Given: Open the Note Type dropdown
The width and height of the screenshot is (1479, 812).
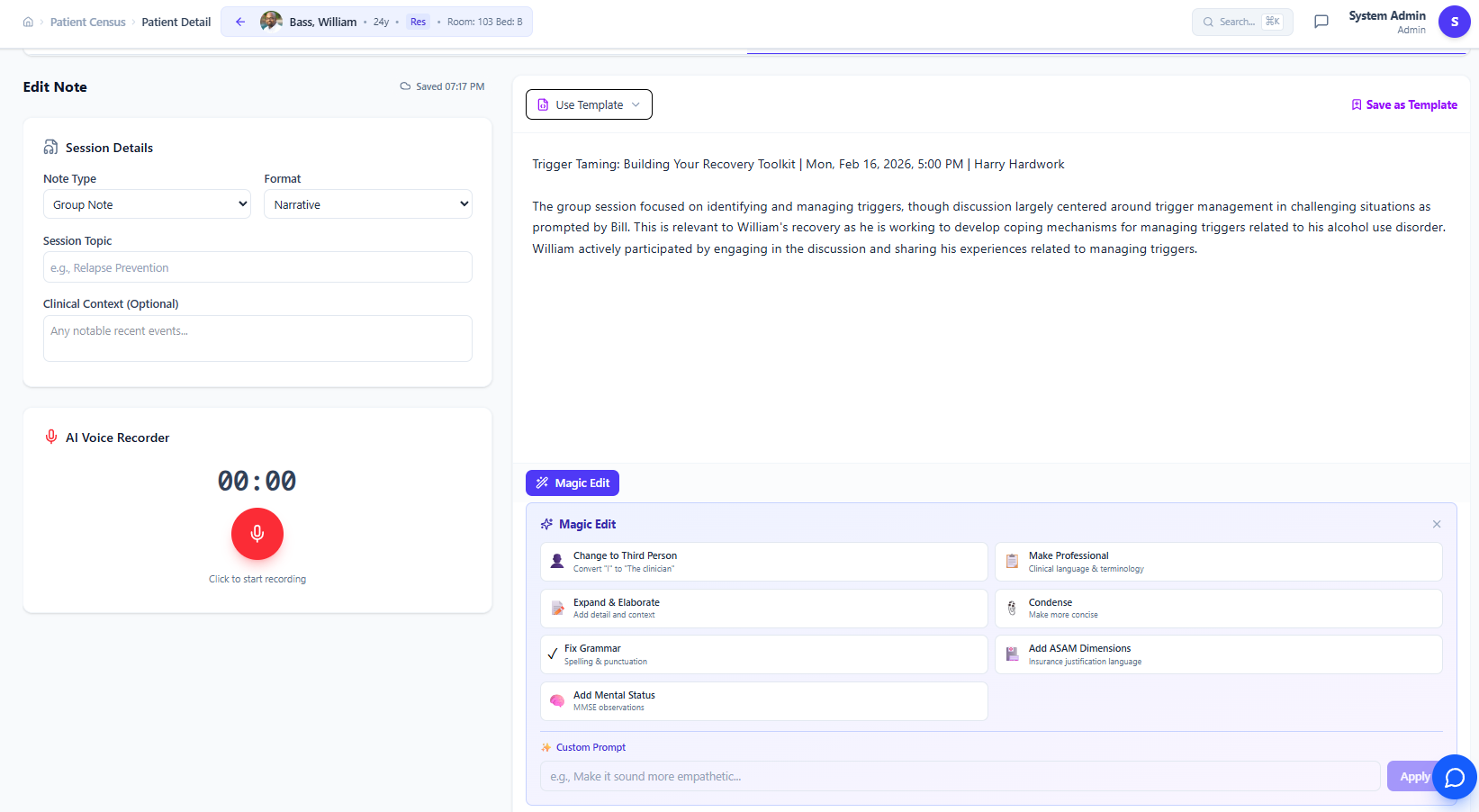Looking at the screenshot, I should point(146,203).
